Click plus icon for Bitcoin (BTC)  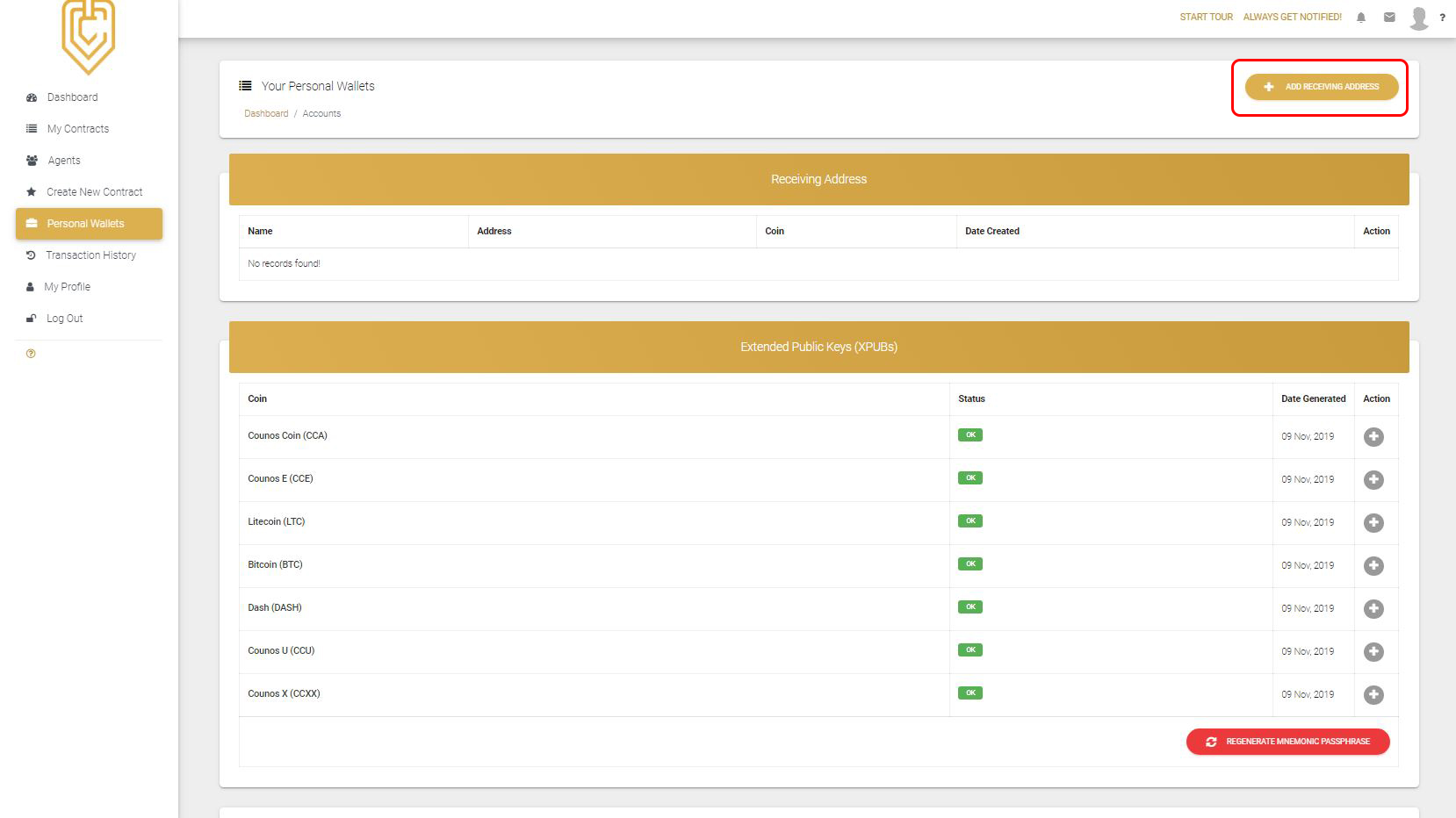[x=1373, y=565]
